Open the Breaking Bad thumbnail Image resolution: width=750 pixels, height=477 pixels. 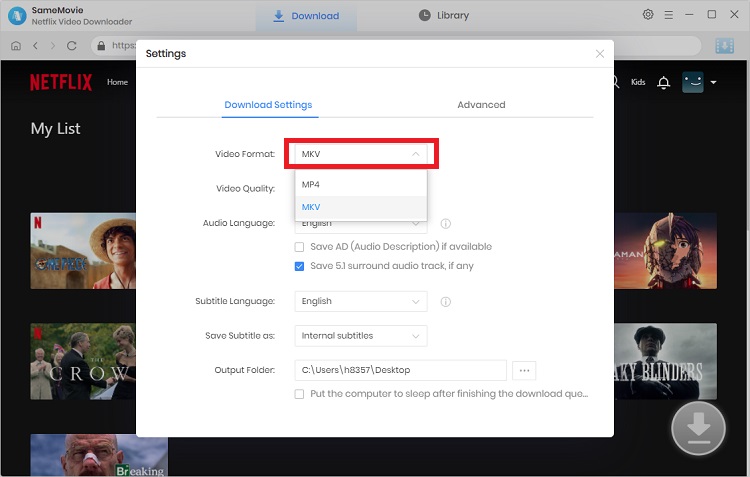(x=99, y=455)
